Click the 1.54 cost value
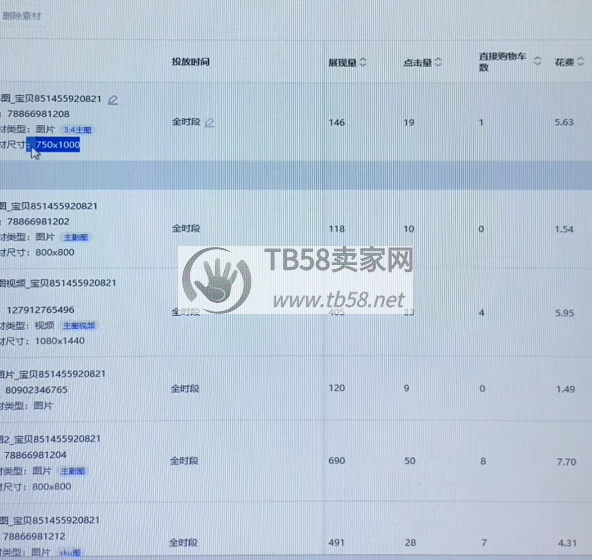The height and width of the screenshot is (560, 592). tap(564, 229)
